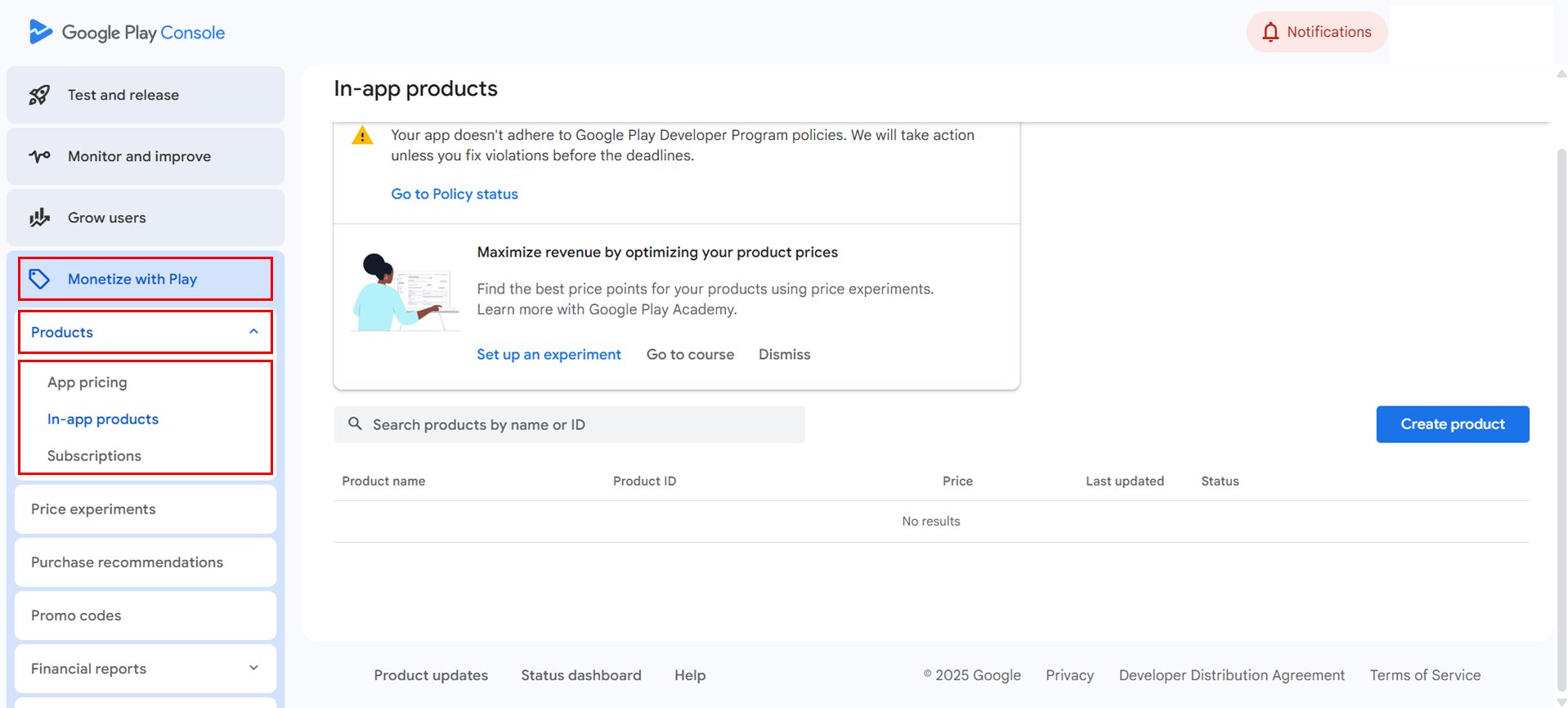The image size is (1568, 708).
Task: Click Go to course button
Action: 690,354
